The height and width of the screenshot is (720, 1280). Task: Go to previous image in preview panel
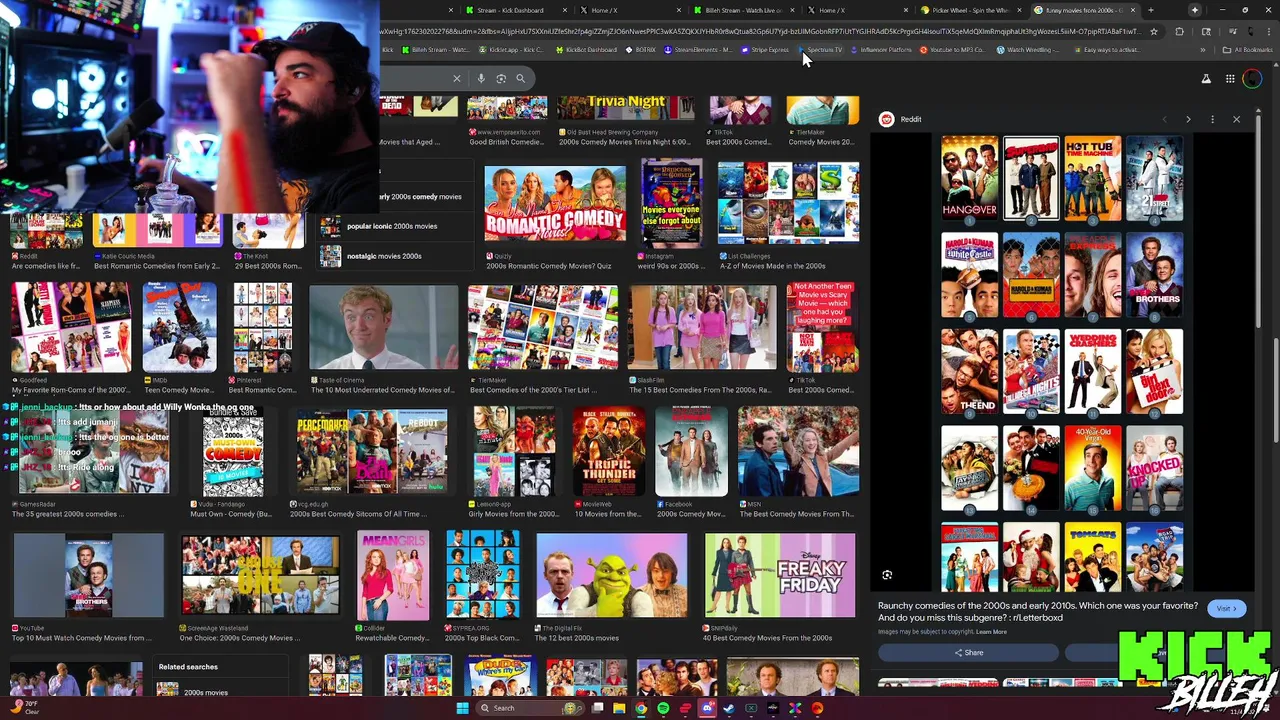(1164, 119)
